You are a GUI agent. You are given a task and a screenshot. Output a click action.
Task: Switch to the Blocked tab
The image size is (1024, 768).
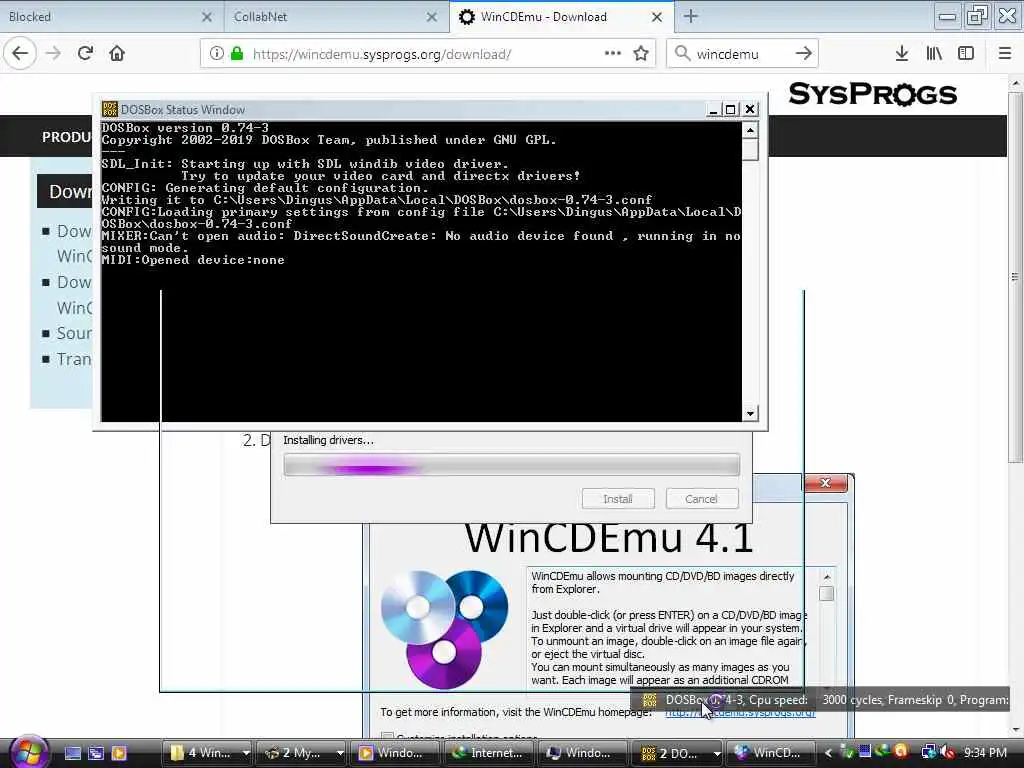(x=112, y=16)
